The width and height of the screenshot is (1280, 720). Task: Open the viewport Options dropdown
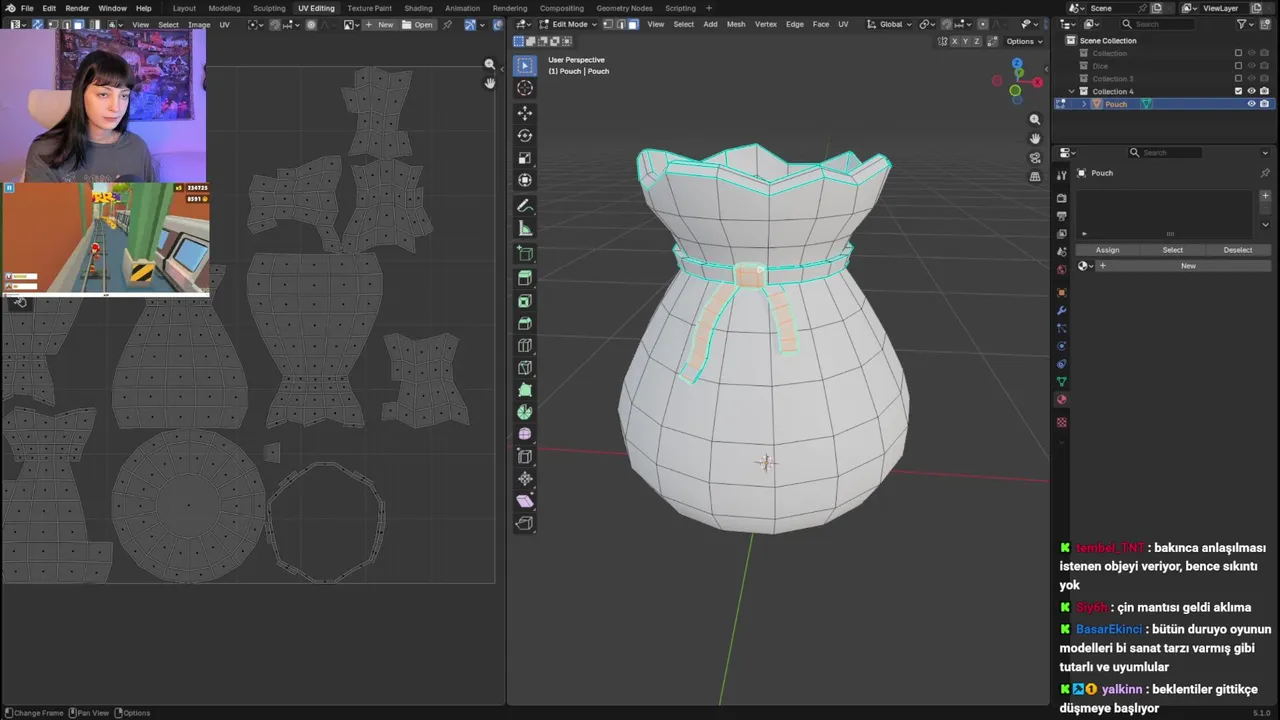(1024, 41)
